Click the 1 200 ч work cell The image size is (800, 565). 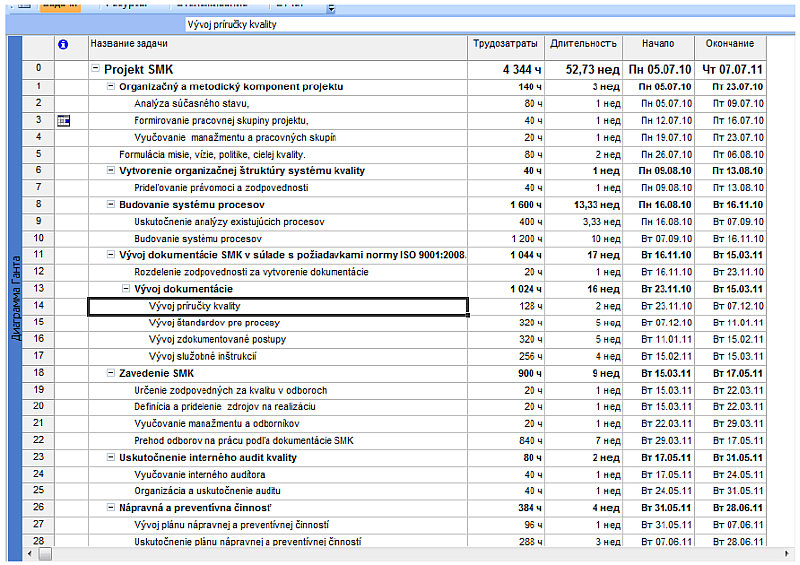pyautogui.click(x=506, y=239)
